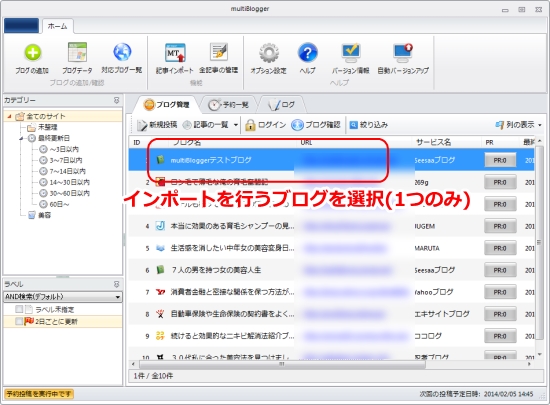Pin the ラベル panel

pos(117,284)
